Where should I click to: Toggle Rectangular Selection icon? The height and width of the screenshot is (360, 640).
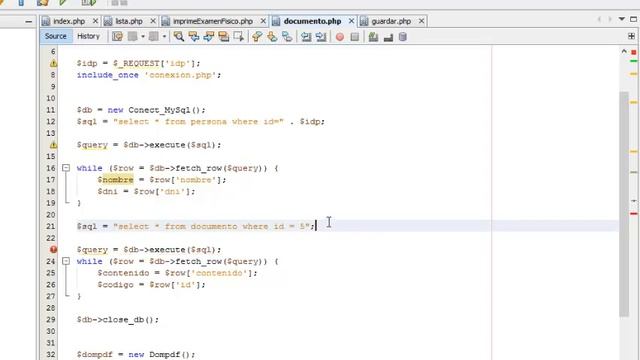pyautogui.click(x=238, y=37)
